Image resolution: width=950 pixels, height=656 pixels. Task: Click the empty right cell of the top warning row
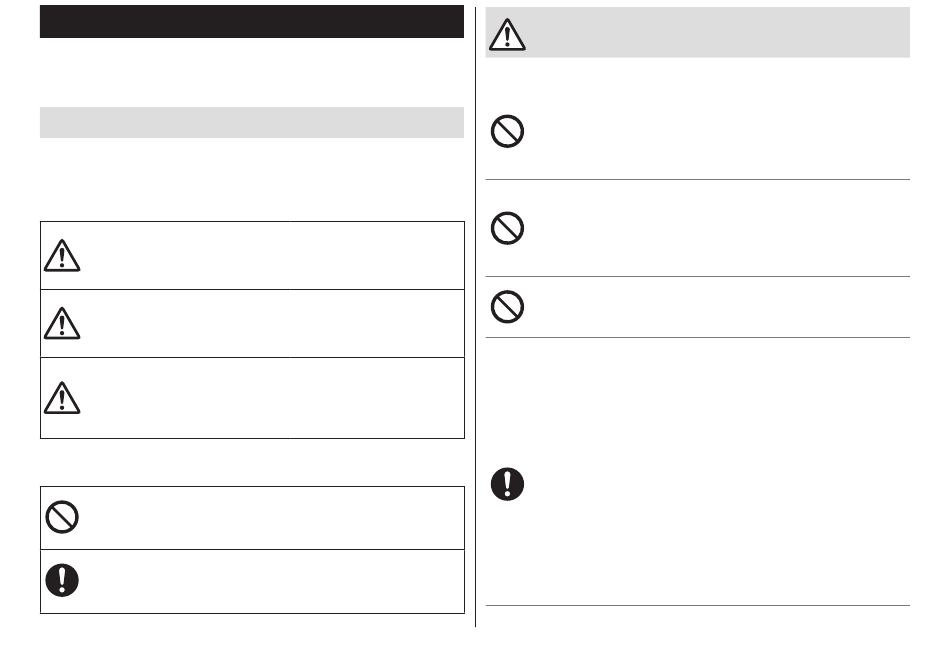(377, 256)
